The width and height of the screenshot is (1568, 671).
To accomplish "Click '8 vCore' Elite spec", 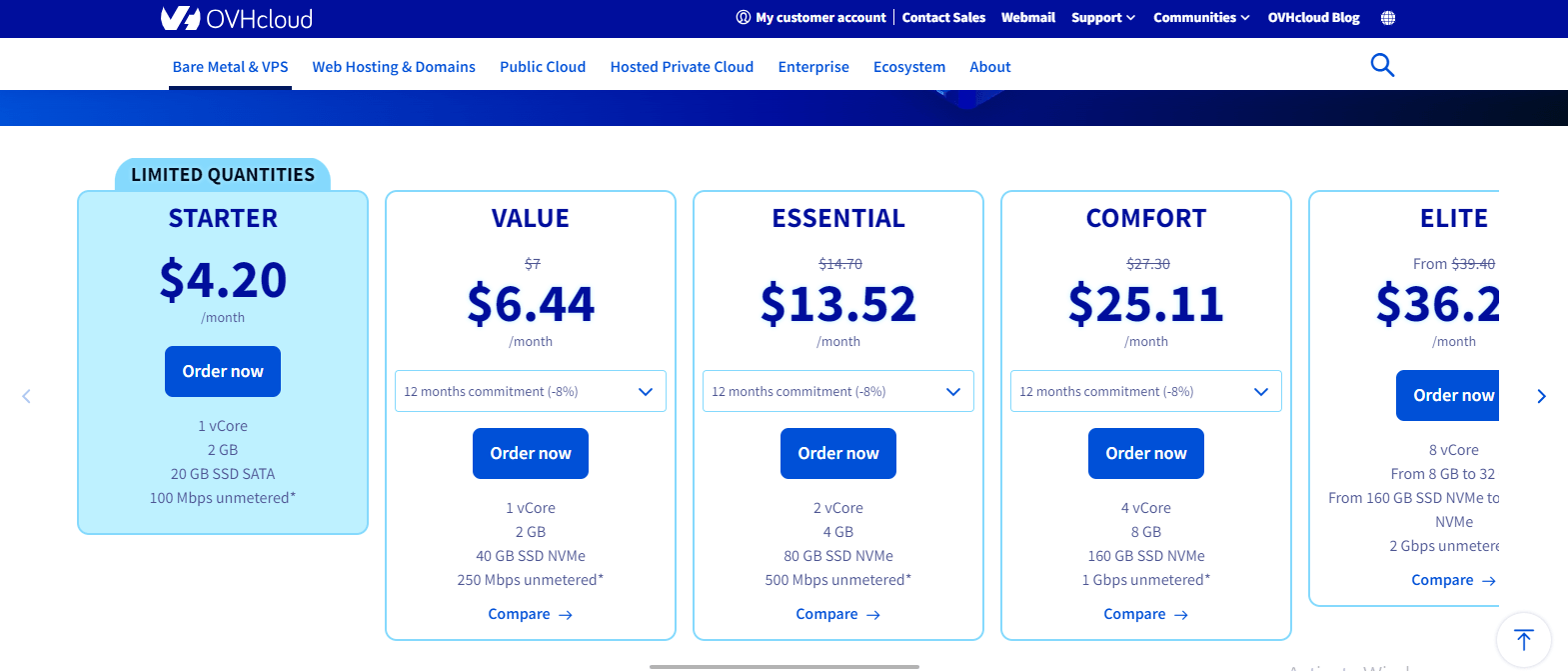I will 1454,450.
